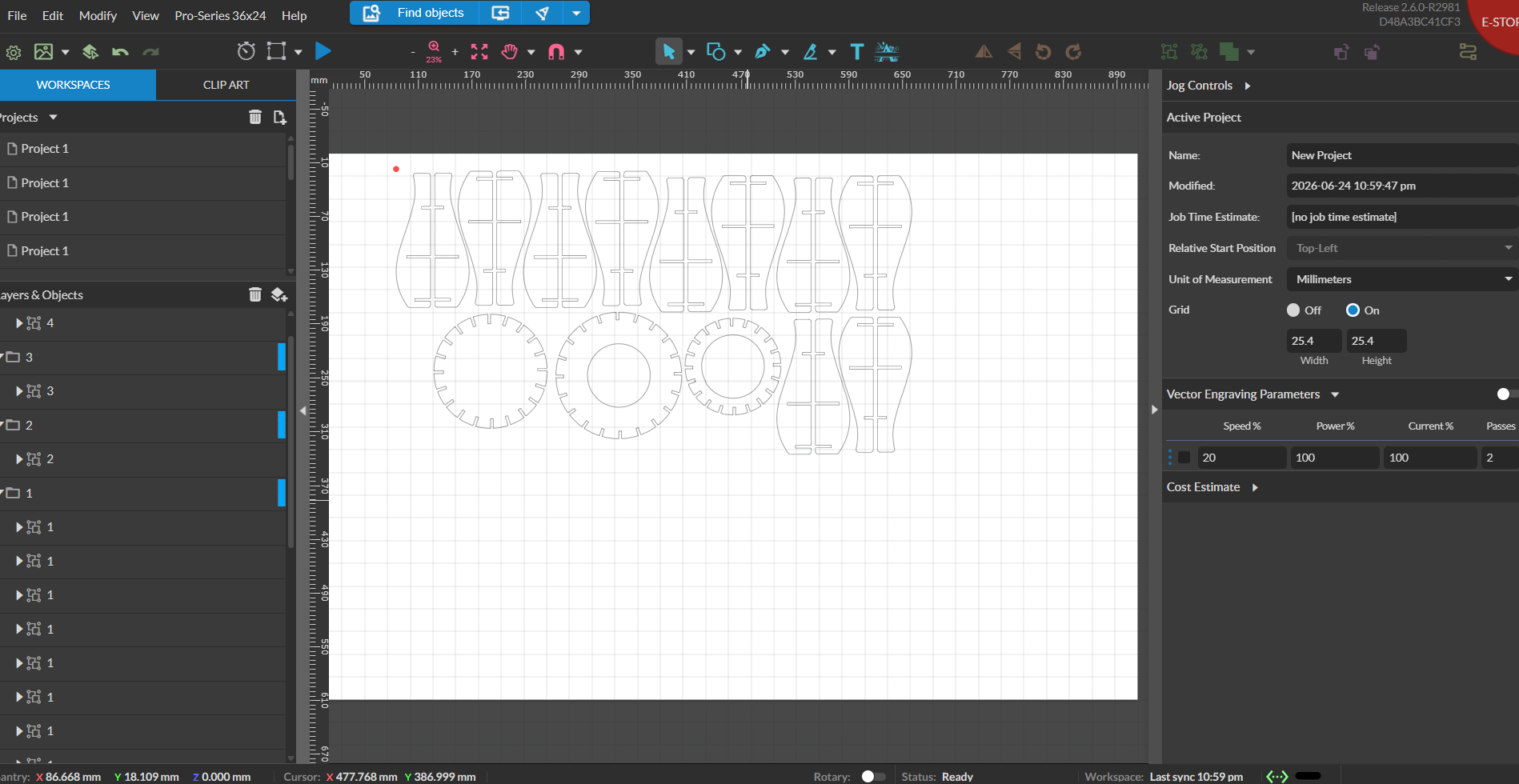Click the group objects icon

(1169, 52)
